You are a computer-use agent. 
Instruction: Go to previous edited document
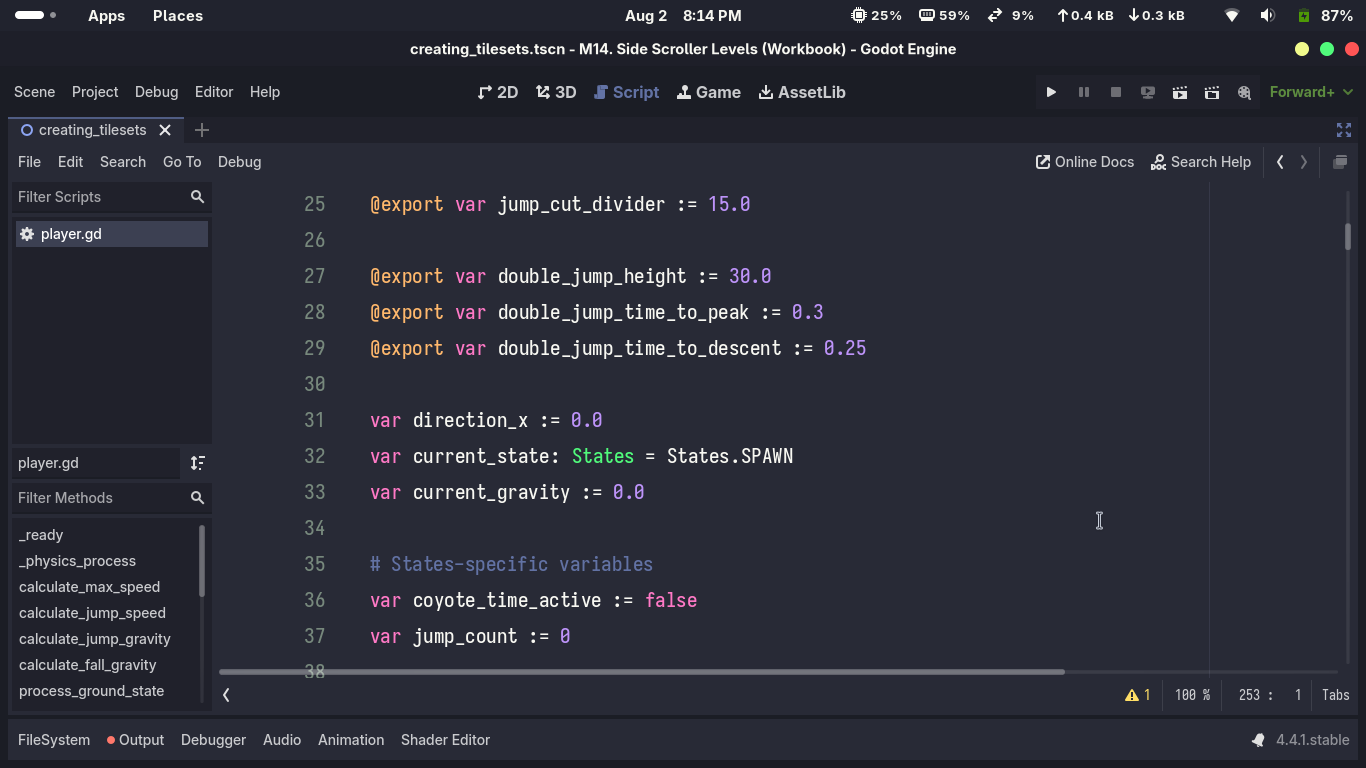pos(1280,162)
